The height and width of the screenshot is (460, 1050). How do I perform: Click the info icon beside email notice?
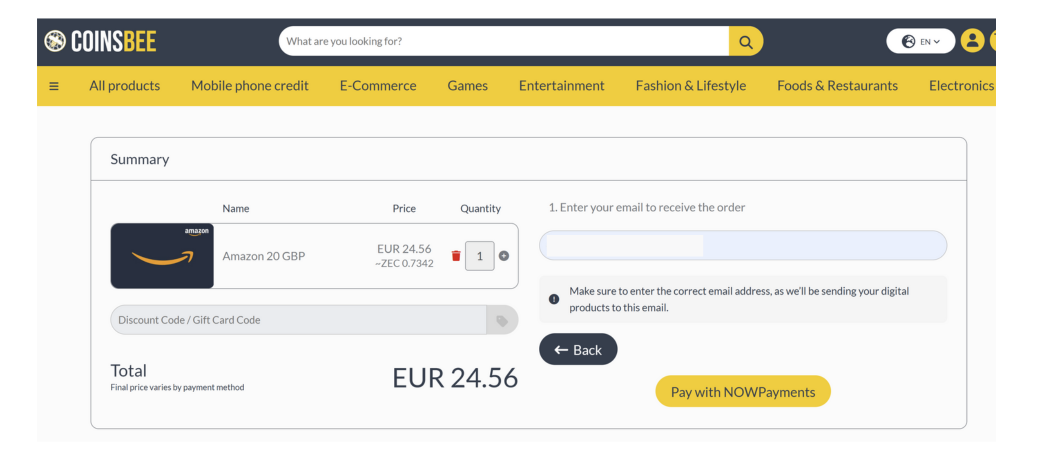[554, 299]
